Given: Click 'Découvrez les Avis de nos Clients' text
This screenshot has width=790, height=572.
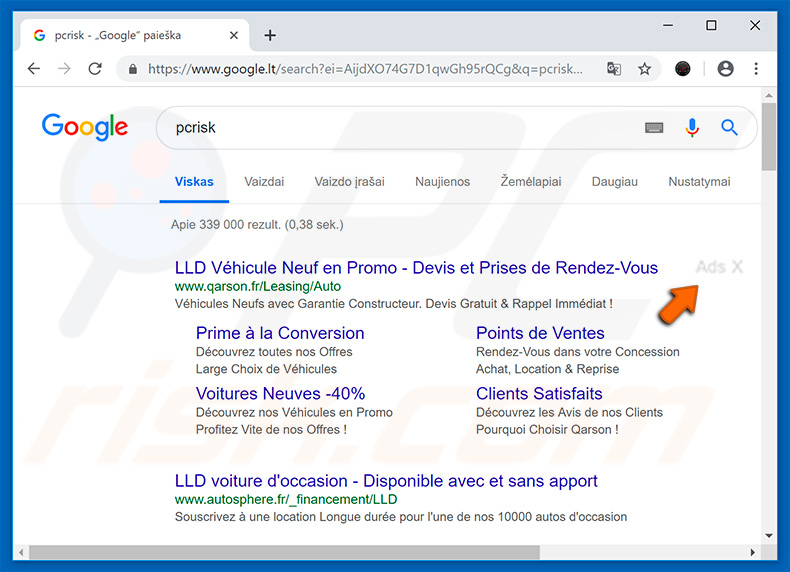Looking at the screenshot, I should pyautogui.click(x=569, y=412).
